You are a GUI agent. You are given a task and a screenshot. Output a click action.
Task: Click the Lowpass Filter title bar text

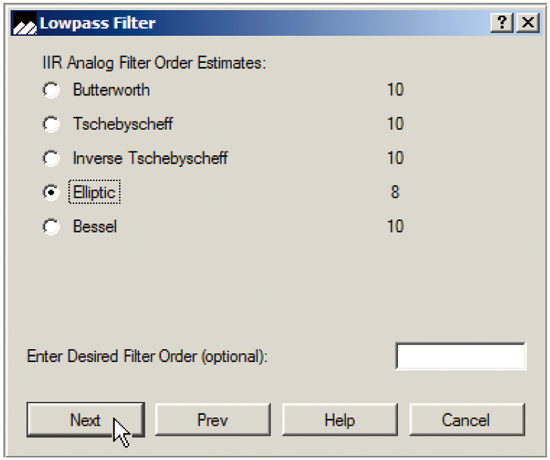98,23
